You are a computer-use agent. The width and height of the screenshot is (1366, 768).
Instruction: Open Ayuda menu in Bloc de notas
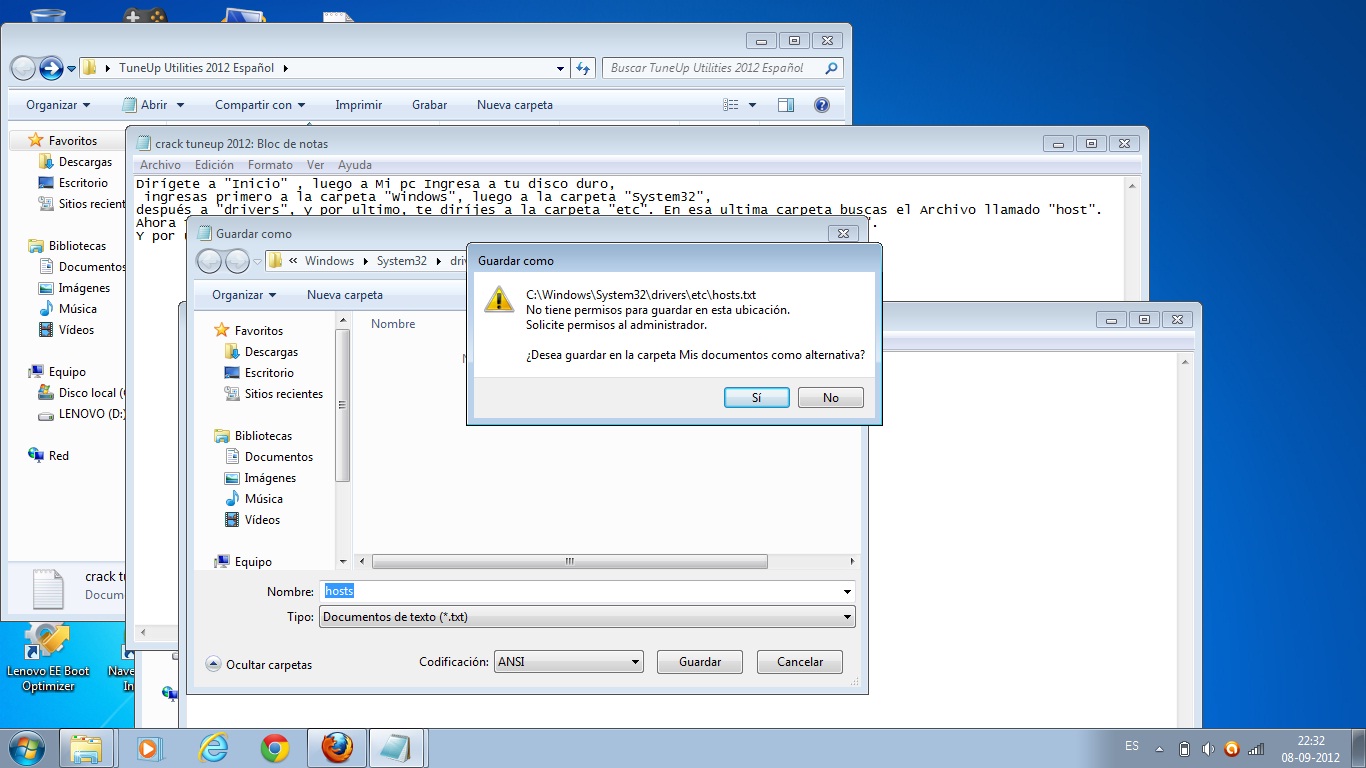point(355,165)
